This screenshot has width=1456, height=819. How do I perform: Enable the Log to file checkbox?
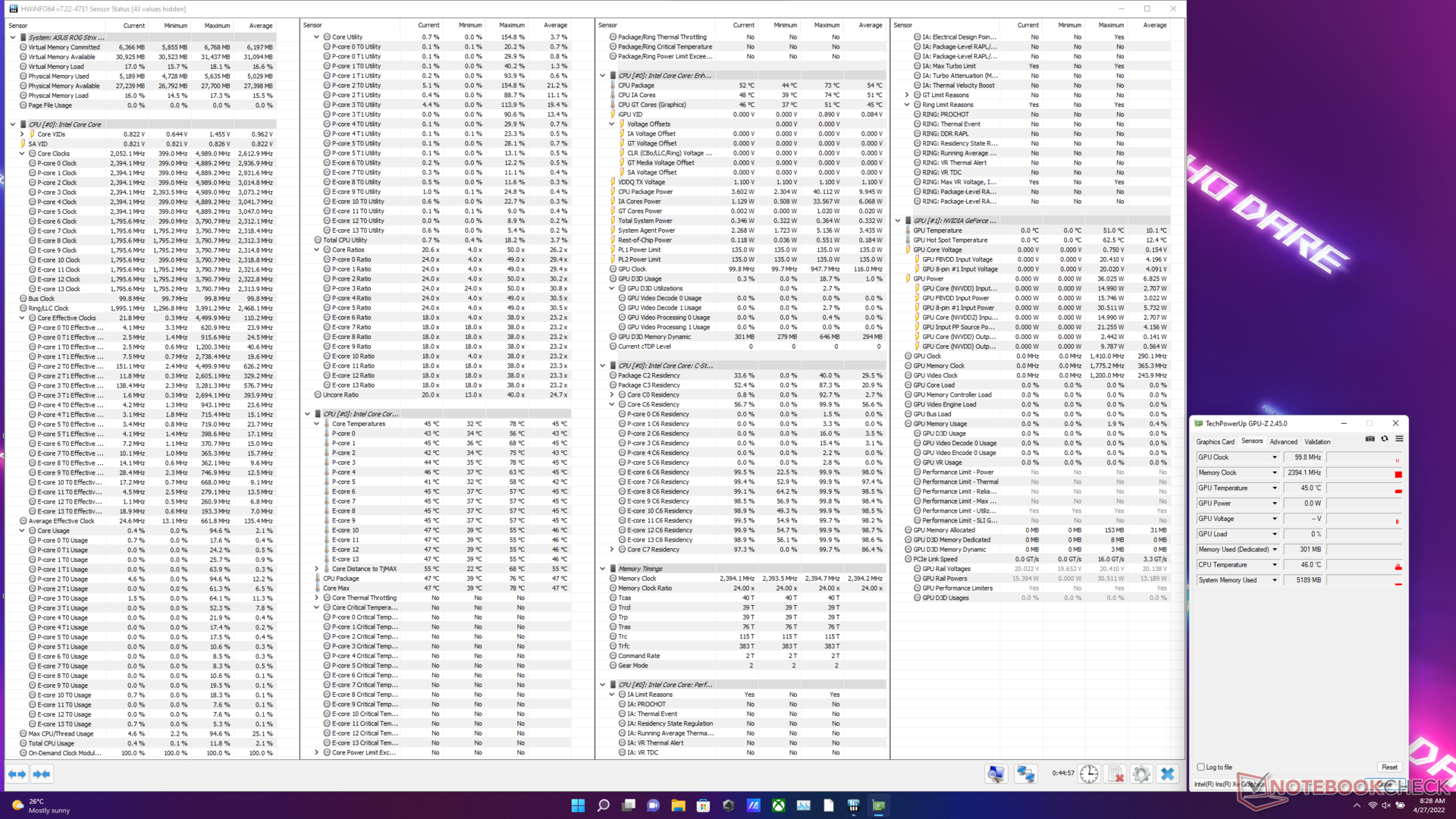pos(1200,767)
